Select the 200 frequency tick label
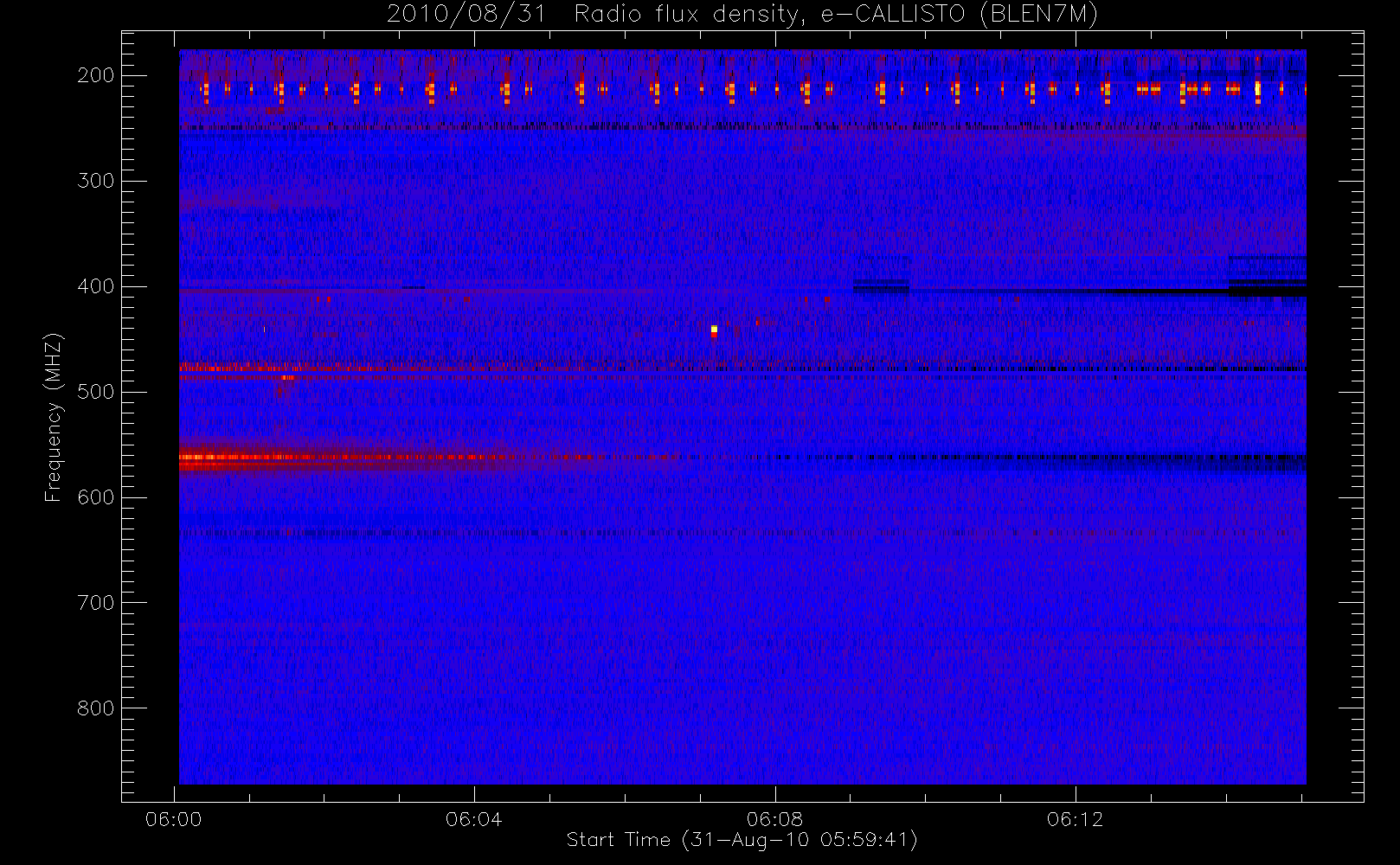1400x865 pixels. (96, 75)
